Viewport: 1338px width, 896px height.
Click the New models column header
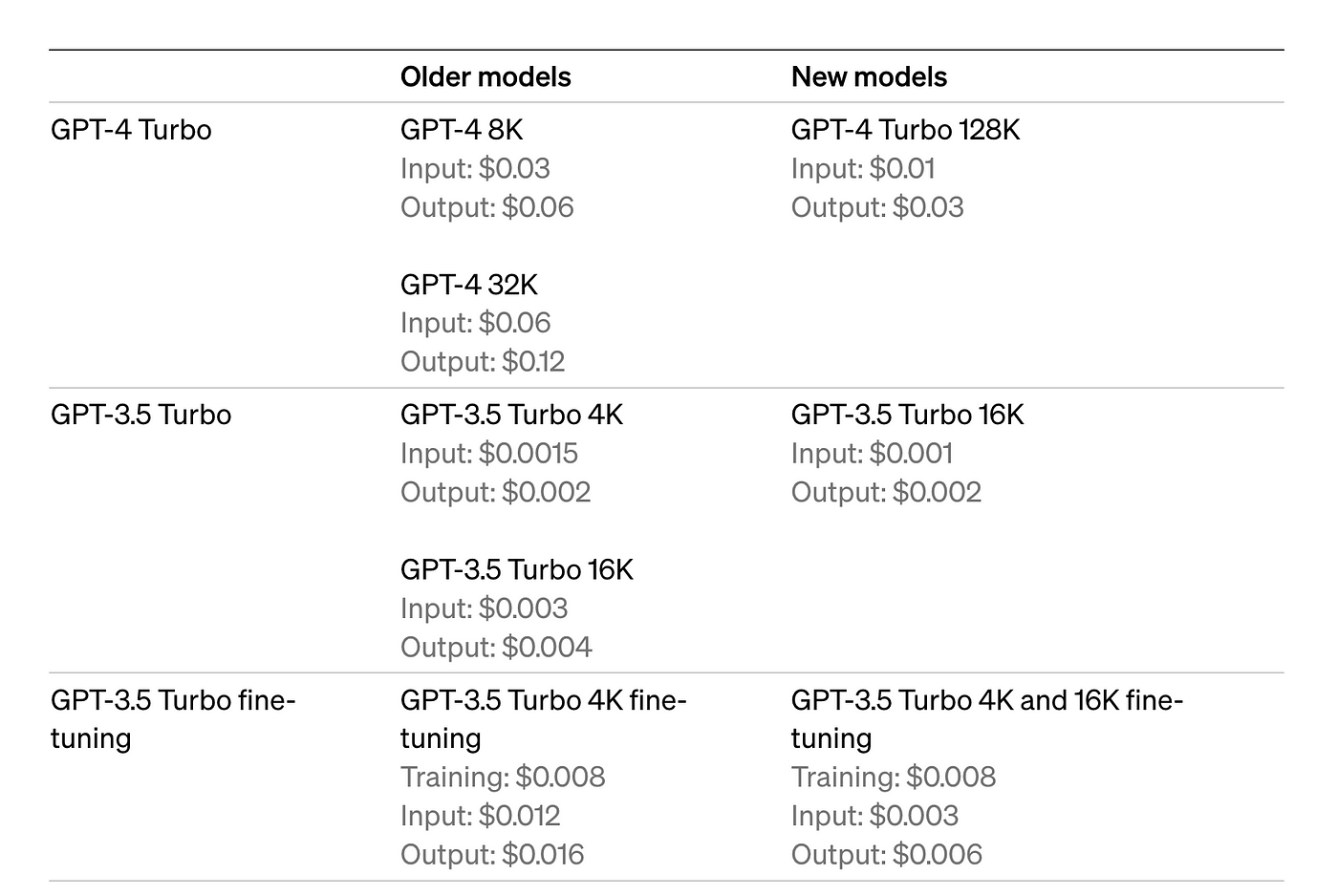click(869, 77)
